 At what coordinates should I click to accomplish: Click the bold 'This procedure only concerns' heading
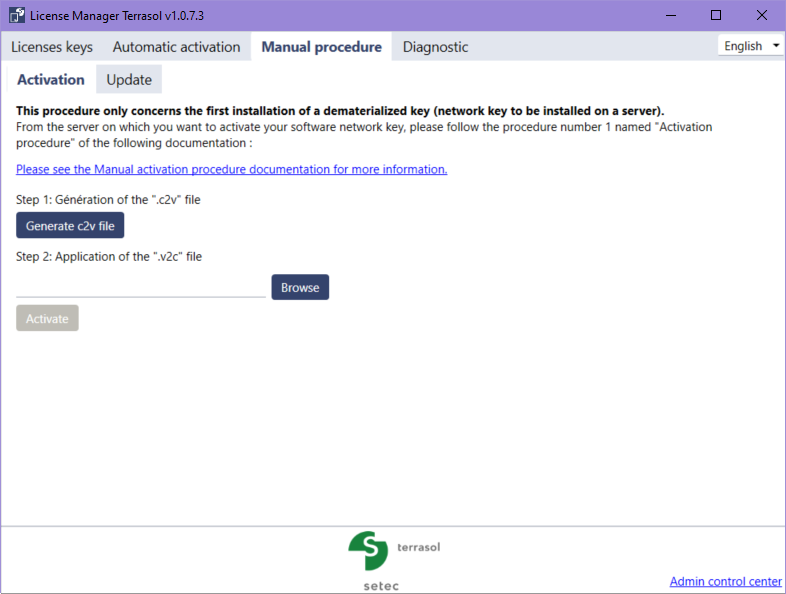340,111
